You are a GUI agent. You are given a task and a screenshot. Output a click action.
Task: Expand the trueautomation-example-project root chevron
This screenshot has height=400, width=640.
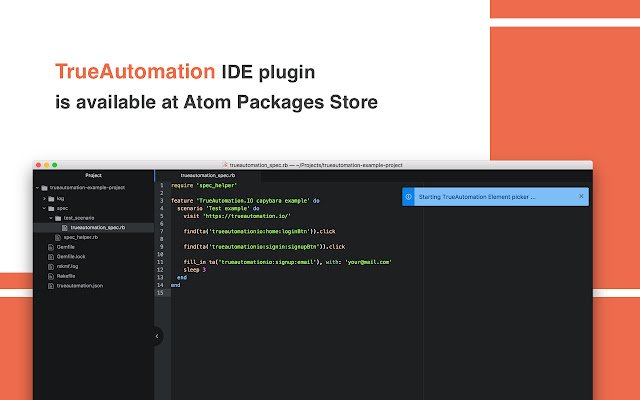point(37,188)
